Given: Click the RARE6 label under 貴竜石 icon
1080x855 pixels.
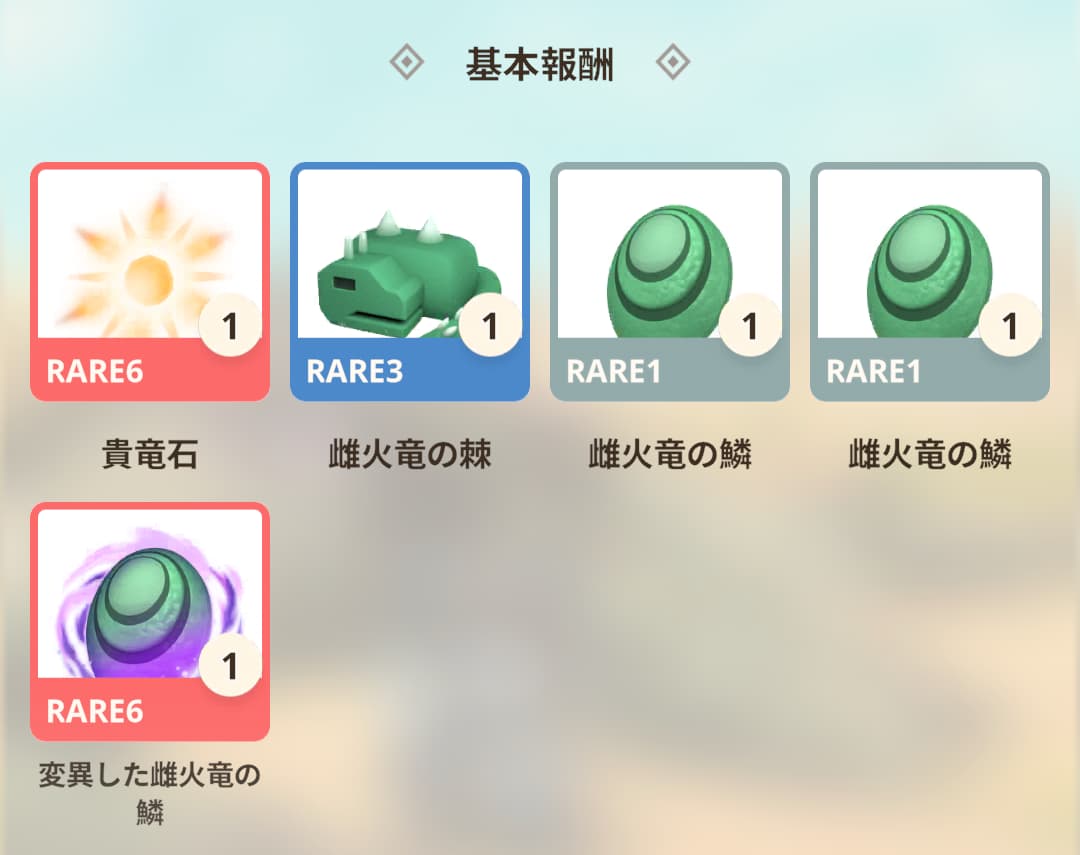Looking at the screenshot, I should coord(95,371).
